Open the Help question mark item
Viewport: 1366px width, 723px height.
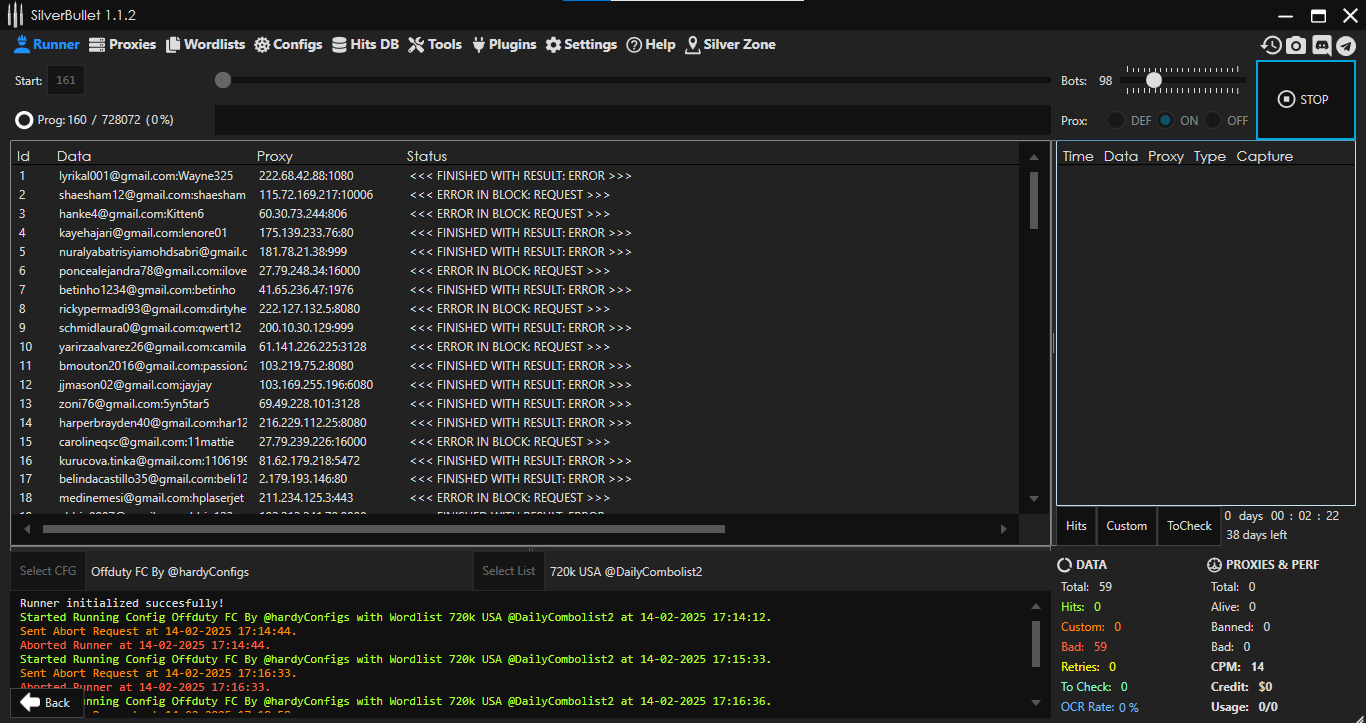[651, 45]
